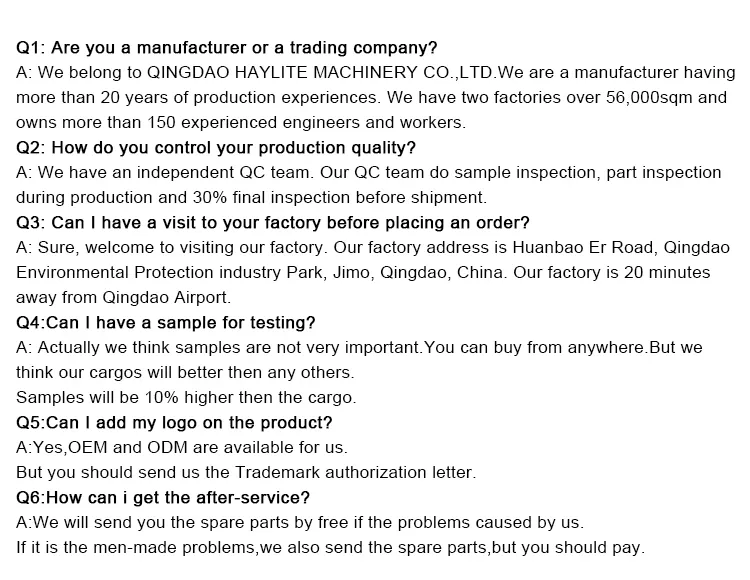The width and height of the screenshot is (750, 580).
Task: Click the Q1 manufacturer or trading company question
Action: coord(227,47)
